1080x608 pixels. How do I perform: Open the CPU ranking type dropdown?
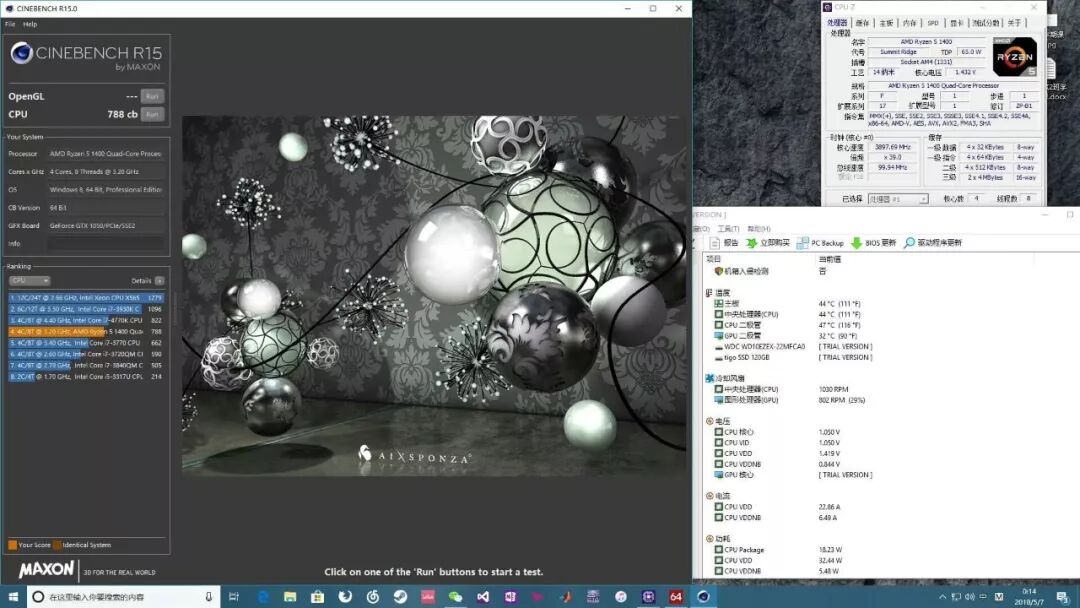tap(30, 280)
